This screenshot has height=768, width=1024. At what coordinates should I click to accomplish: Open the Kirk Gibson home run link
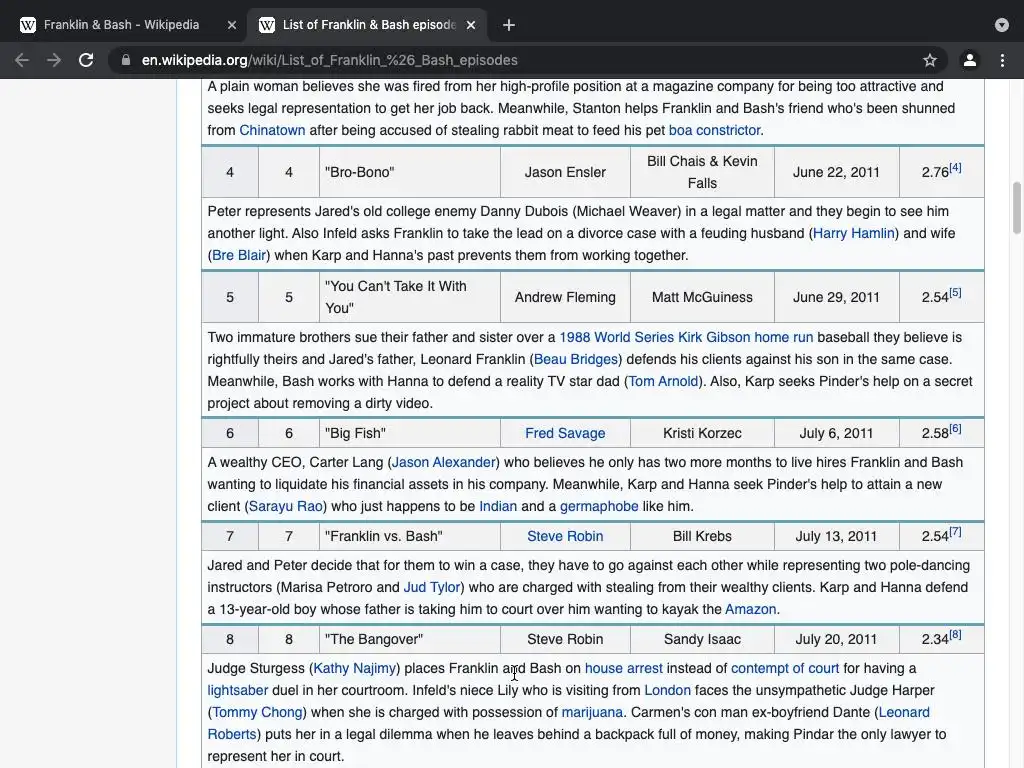click(x=746, y=337)
